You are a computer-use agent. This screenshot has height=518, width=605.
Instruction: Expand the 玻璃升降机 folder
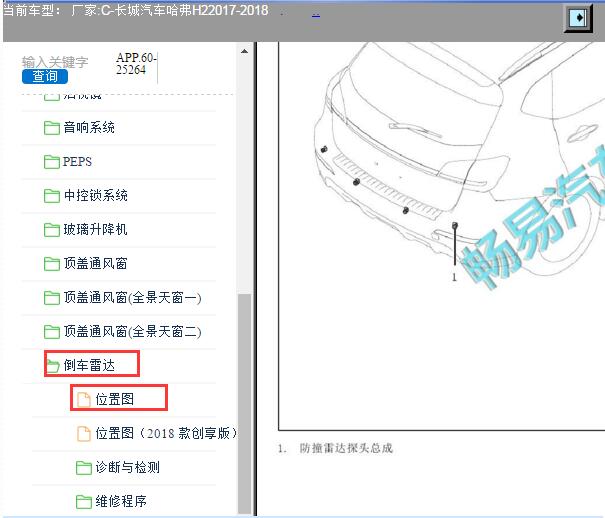[x=95, y=229]
